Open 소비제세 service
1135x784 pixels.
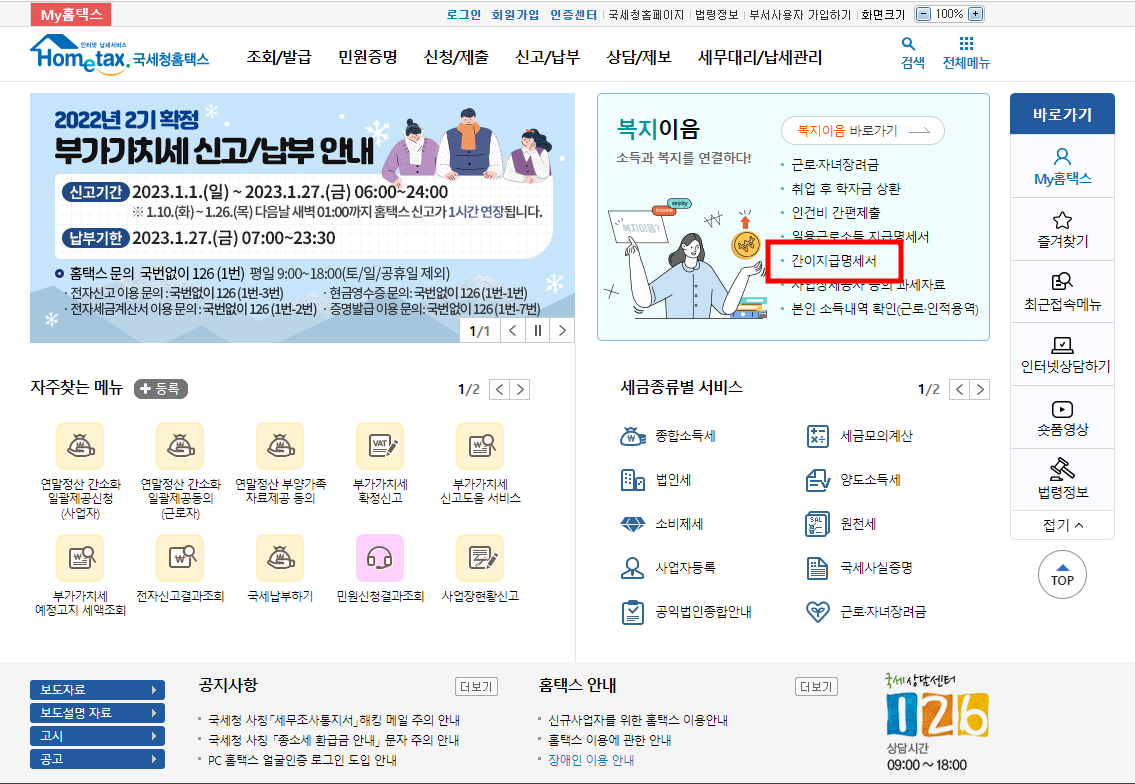pos(662,524)
